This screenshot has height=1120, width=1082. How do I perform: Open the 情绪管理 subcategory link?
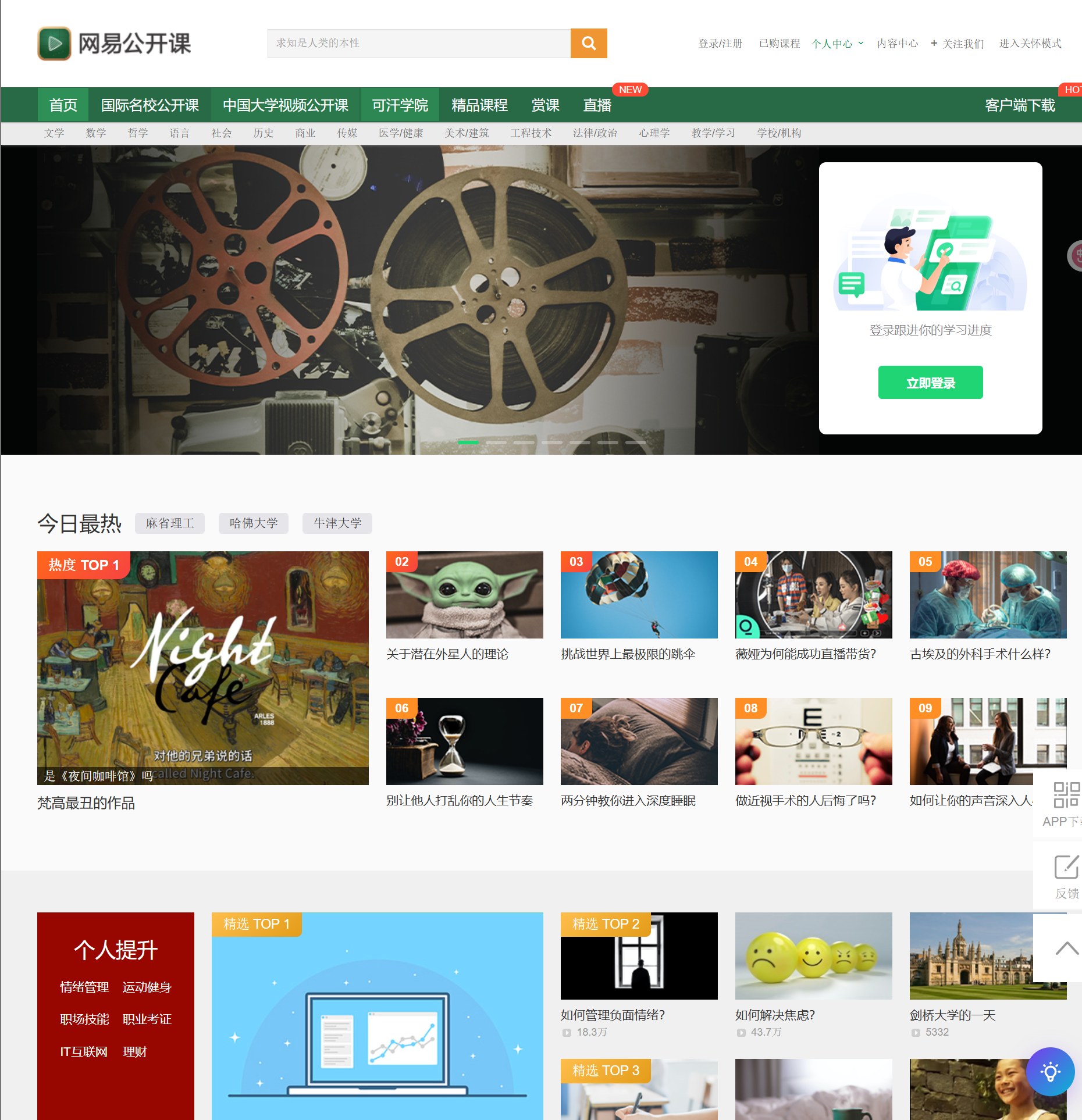84,987
